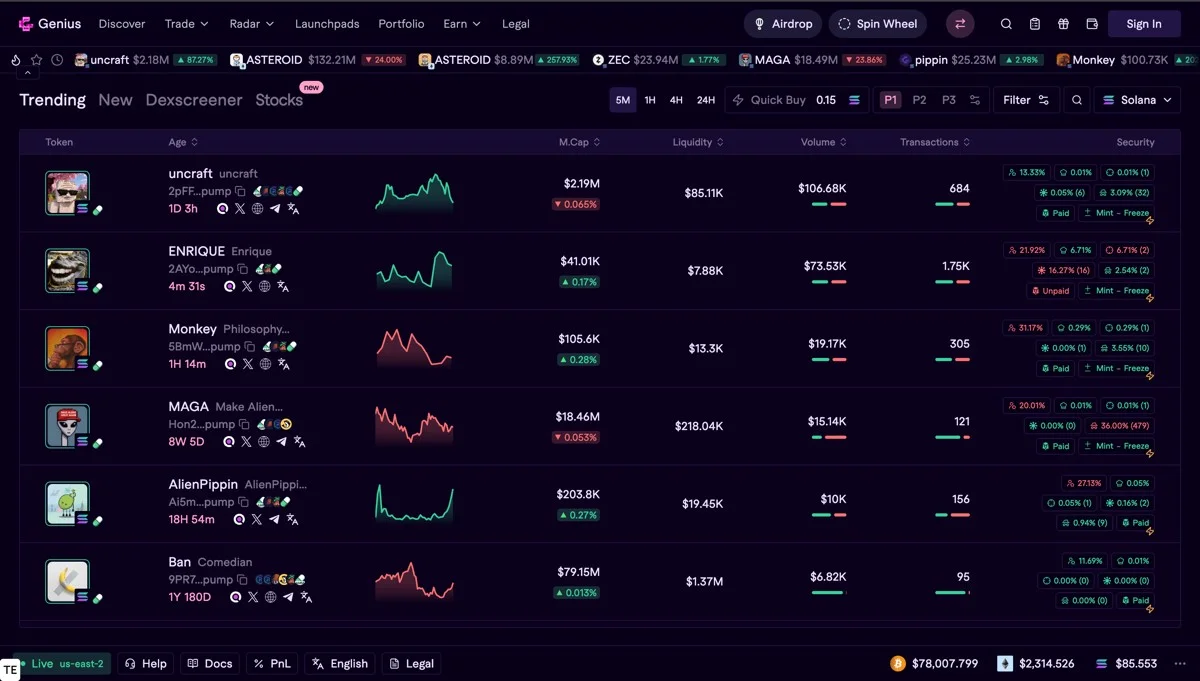Image resolution: width=1200 pixels, height=681 pixels.
Task: Open X link for ENRIQUE token
Action: pyautogui.click(x=247, y=286)
